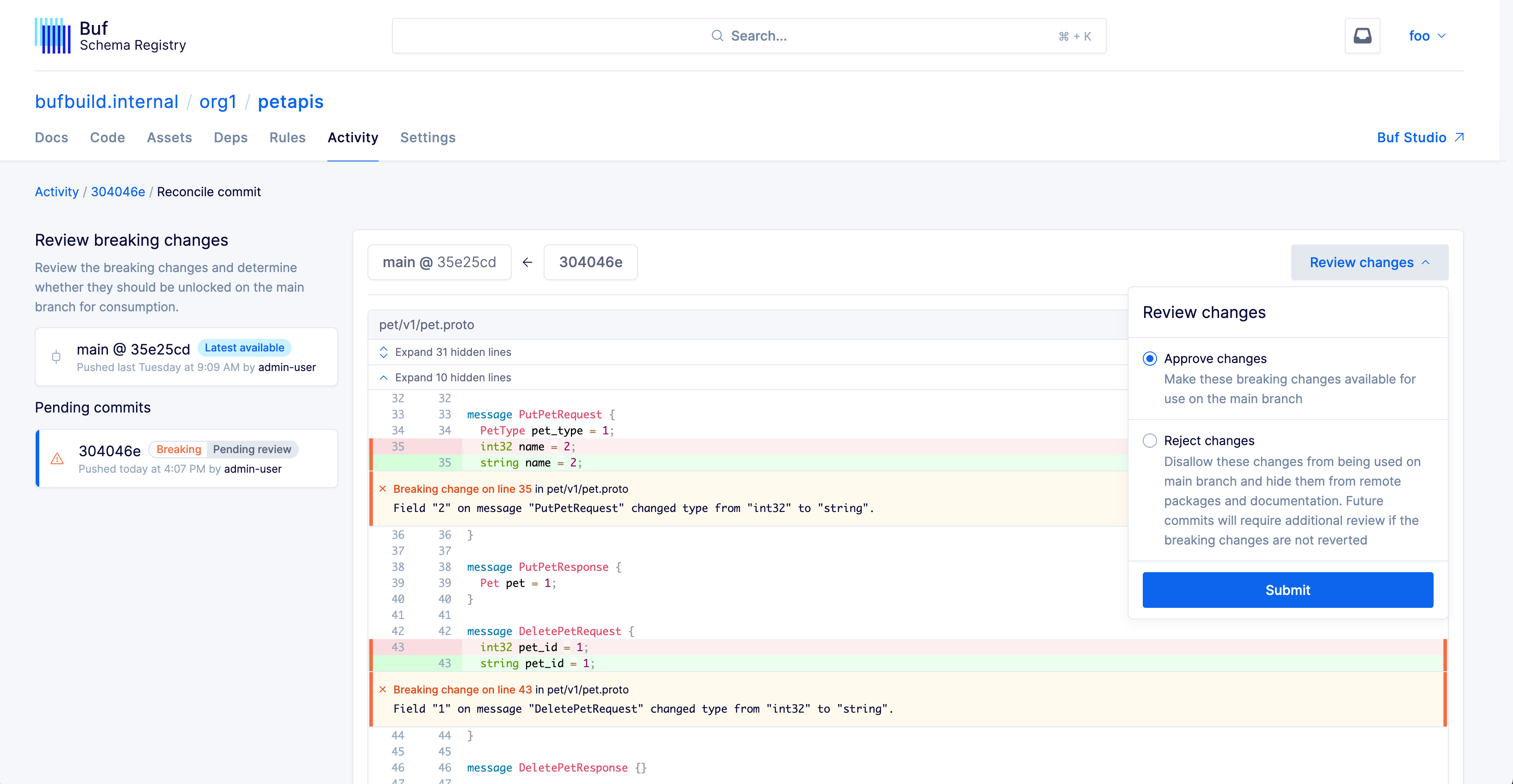The image size is (1513, 784).
Task: Submit the review decision
Action: [x=1288, y=590]
